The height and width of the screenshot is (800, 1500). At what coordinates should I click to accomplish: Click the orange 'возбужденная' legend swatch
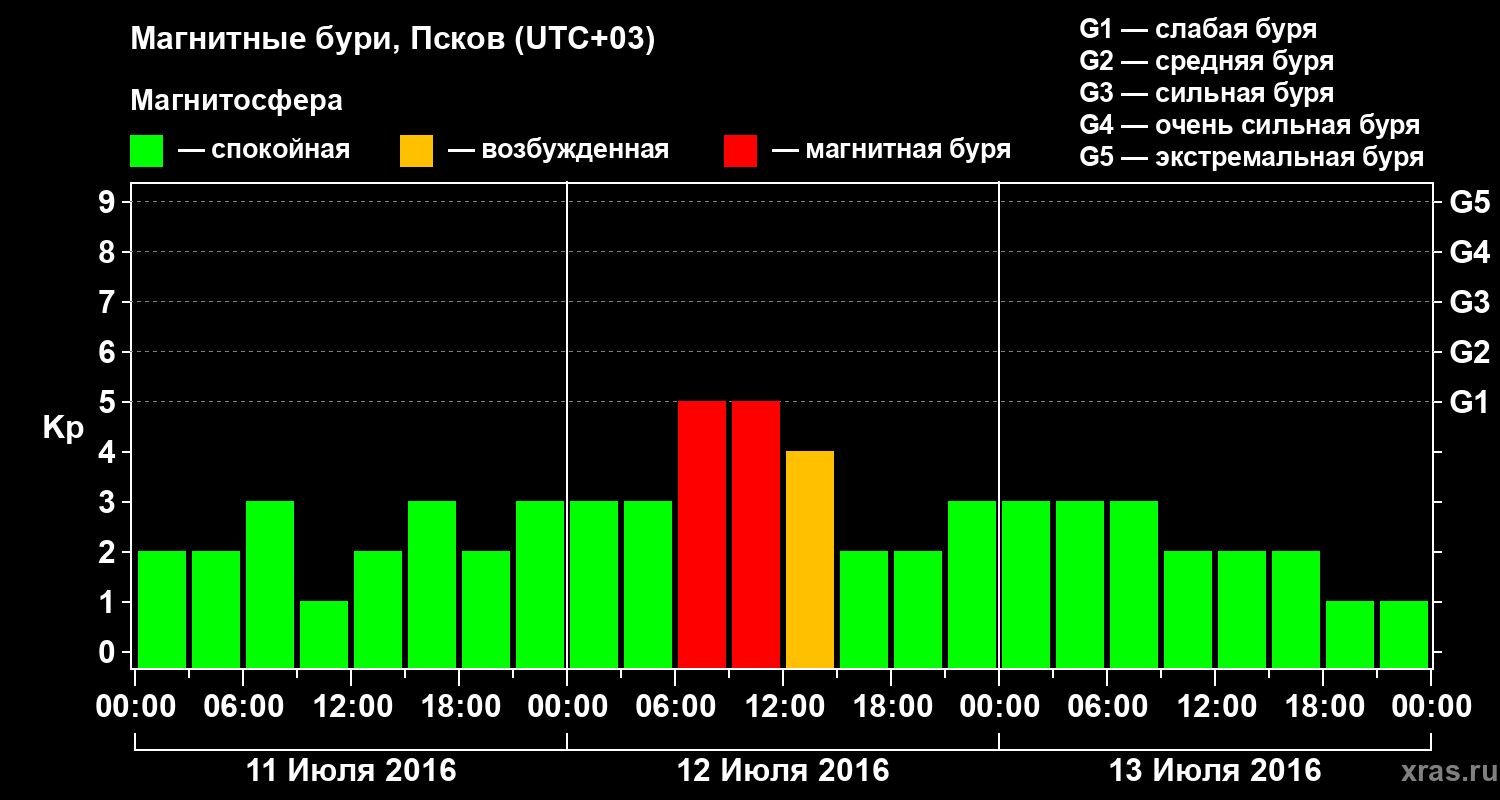416,151
